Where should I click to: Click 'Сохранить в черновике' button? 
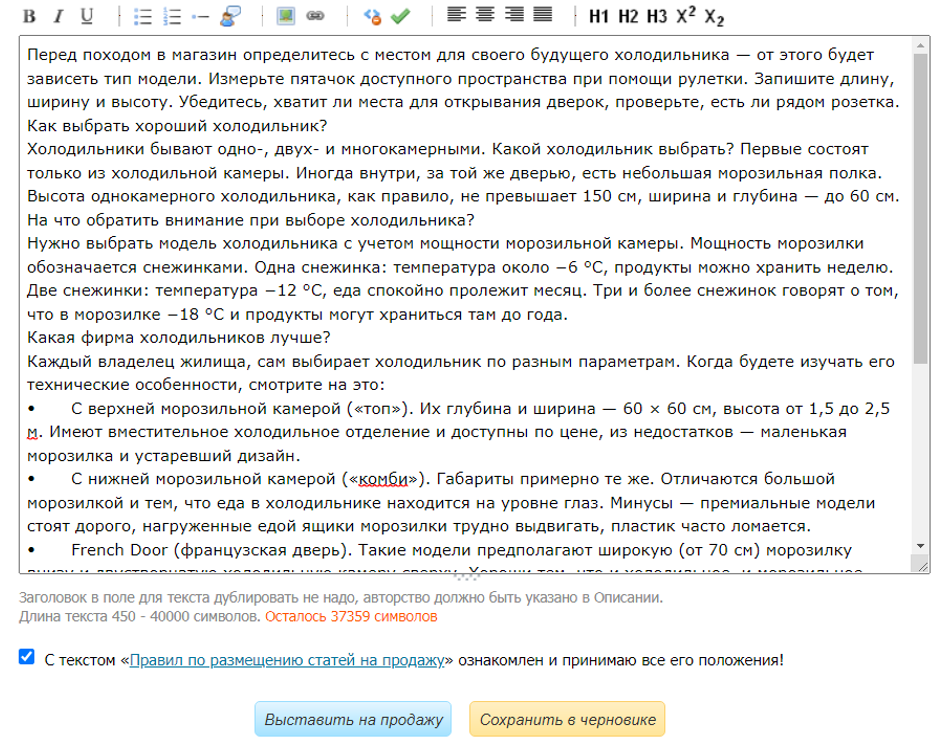click(567, 719)
